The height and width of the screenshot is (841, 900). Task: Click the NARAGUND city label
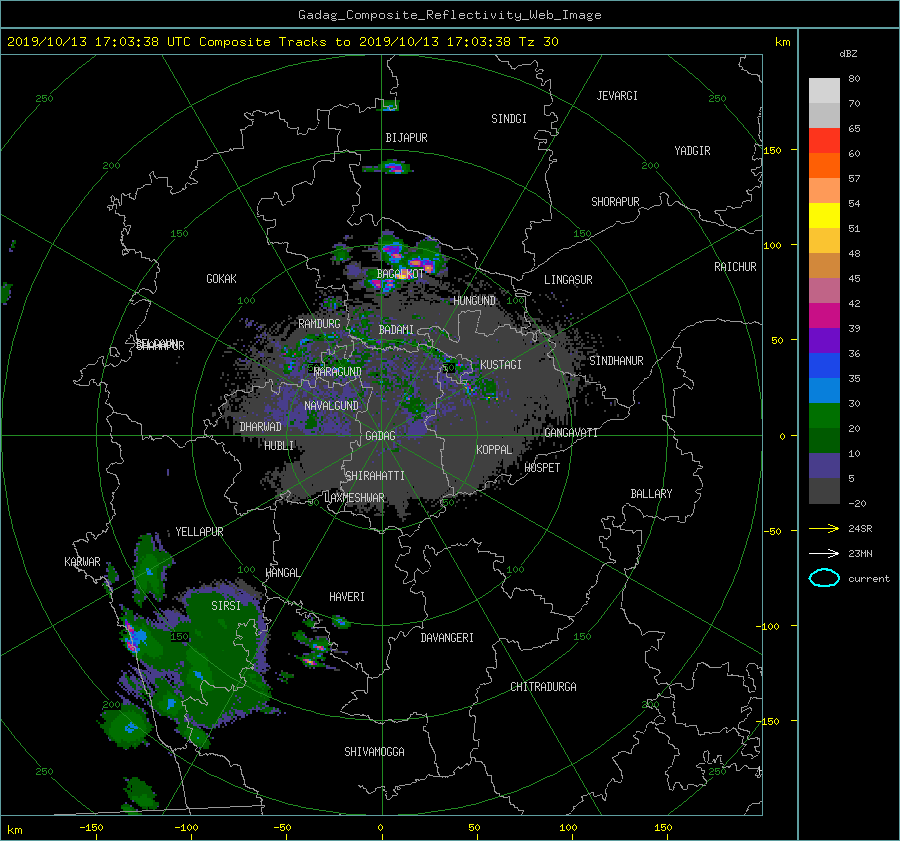[x=338, y=372]
